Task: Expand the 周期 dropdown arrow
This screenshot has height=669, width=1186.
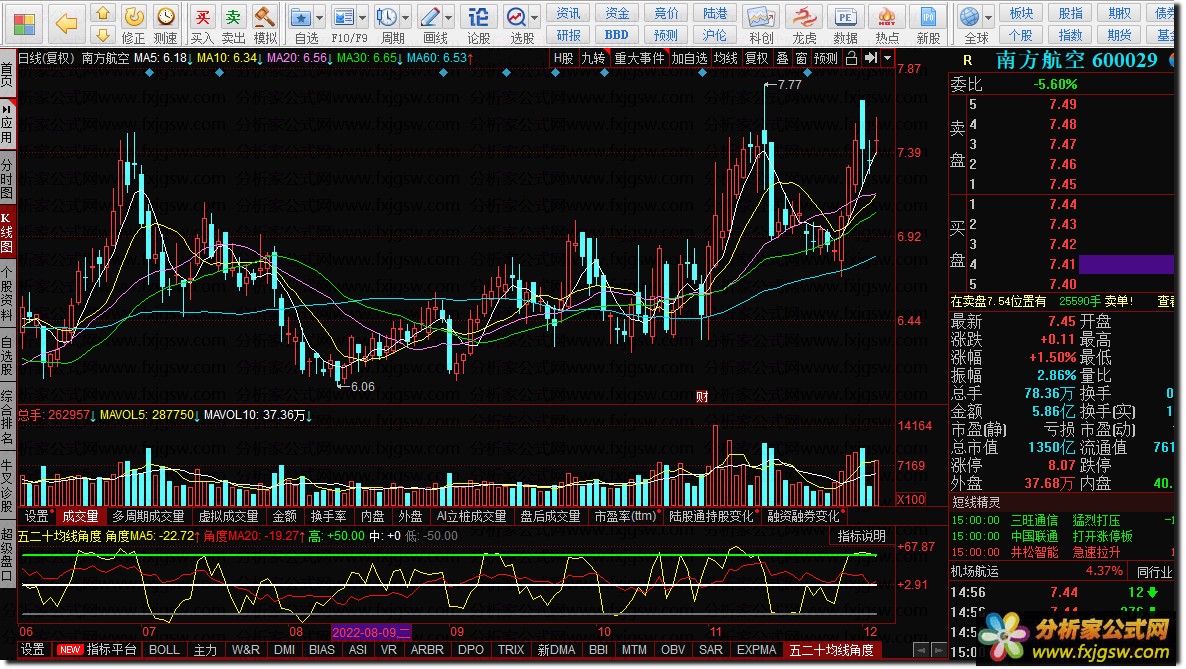Action: 405,17
